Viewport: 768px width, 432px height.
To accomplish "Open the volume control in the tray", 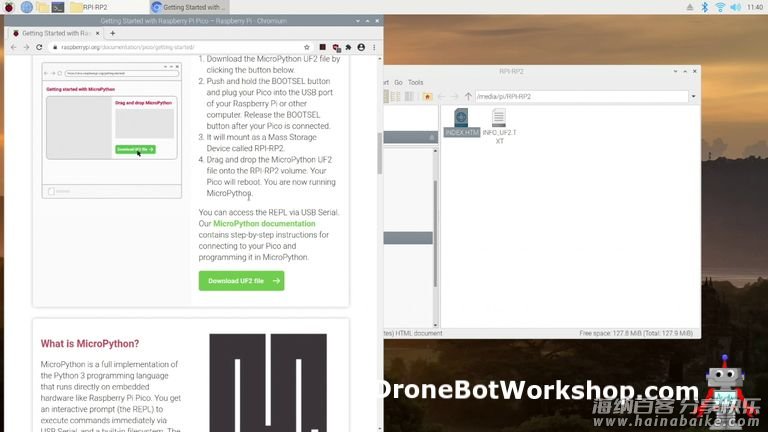I will point(735,7).
